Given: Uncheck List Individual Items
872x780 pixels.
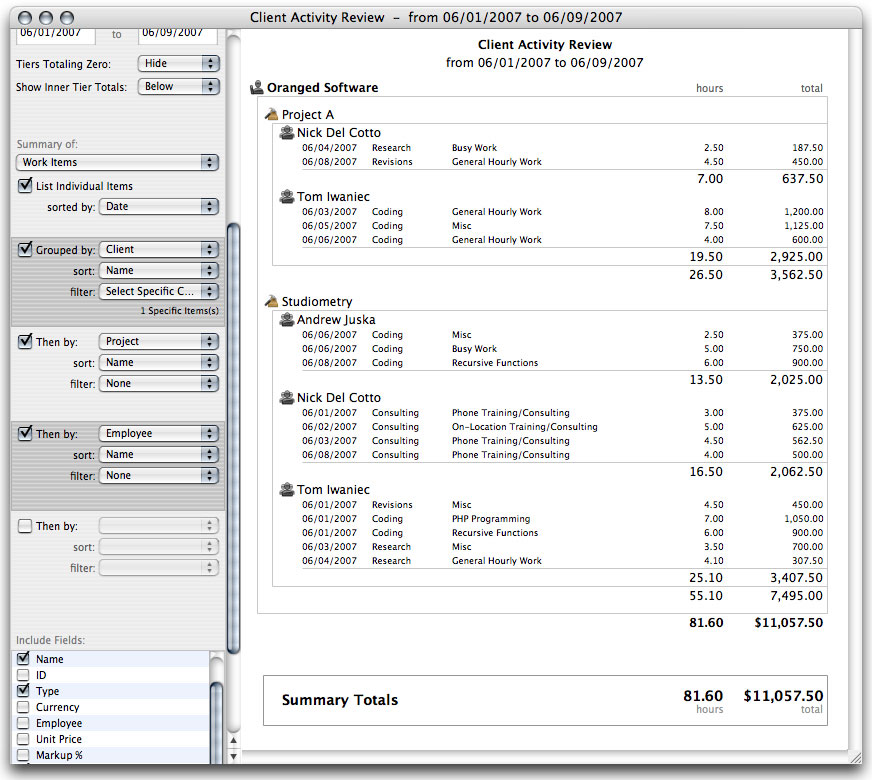Looking at the screenshot, I should coord(25,185).
